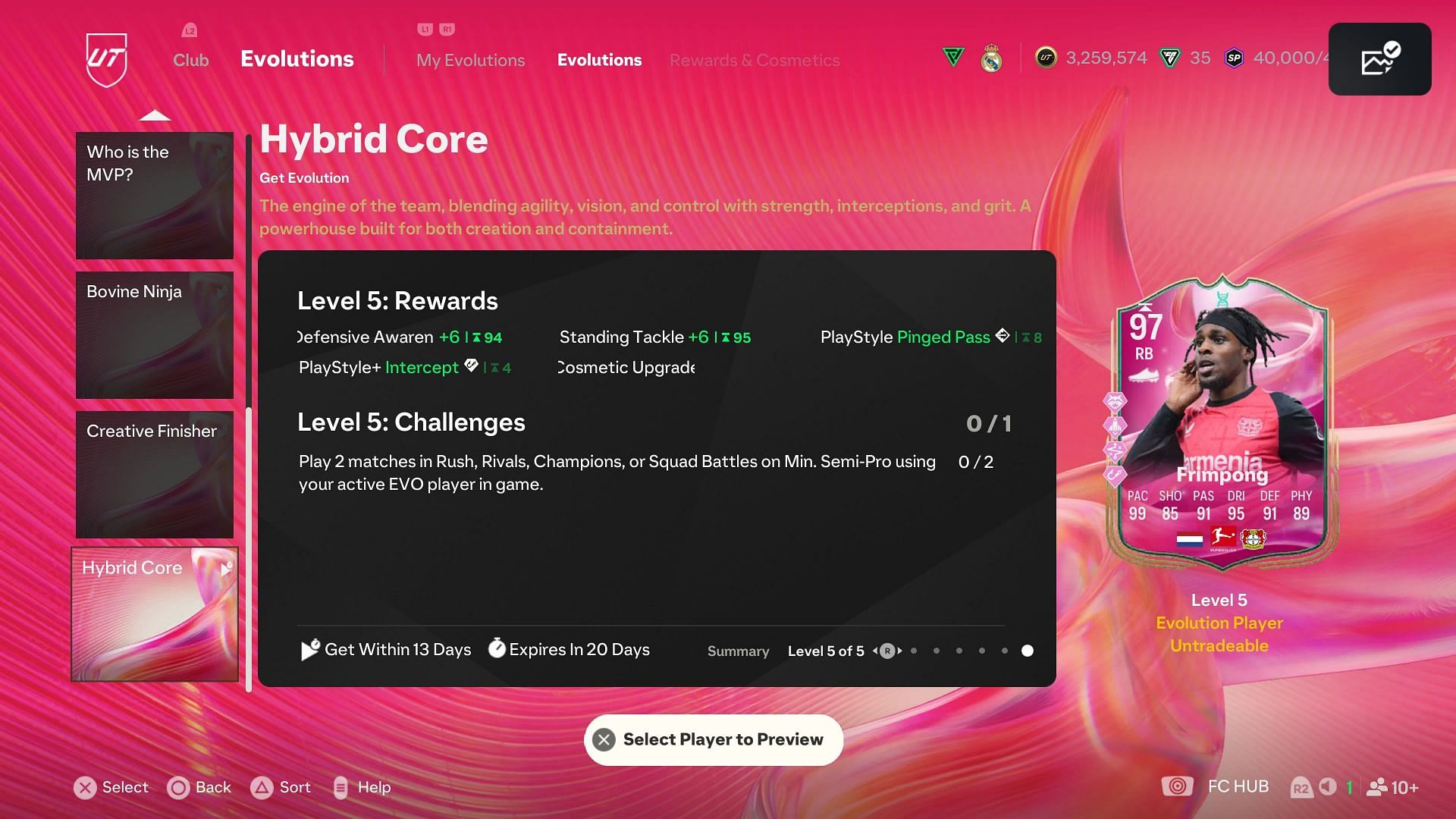This screenshot has height=819, width=1456.
Task: Click the UT coins balance icon
Action: coord(1046,58)
